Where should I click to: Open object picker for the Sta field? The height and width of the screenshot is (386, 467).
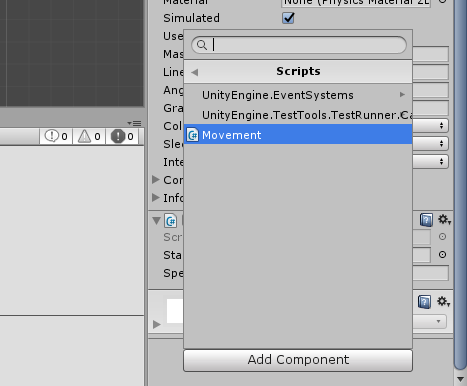442,255
